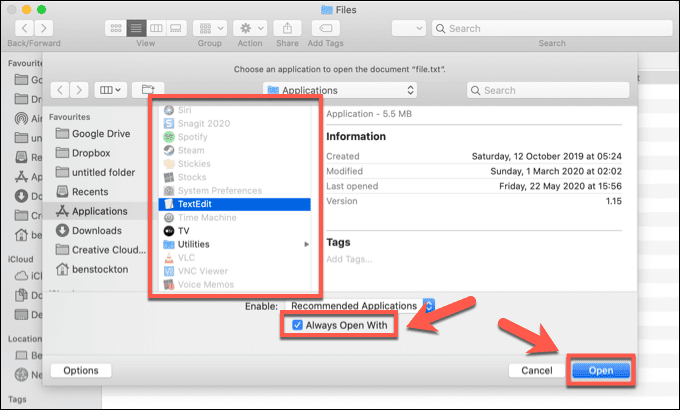Select the TV application
Image resolution: width=680 pixels, height=410 pixels.
235,231
